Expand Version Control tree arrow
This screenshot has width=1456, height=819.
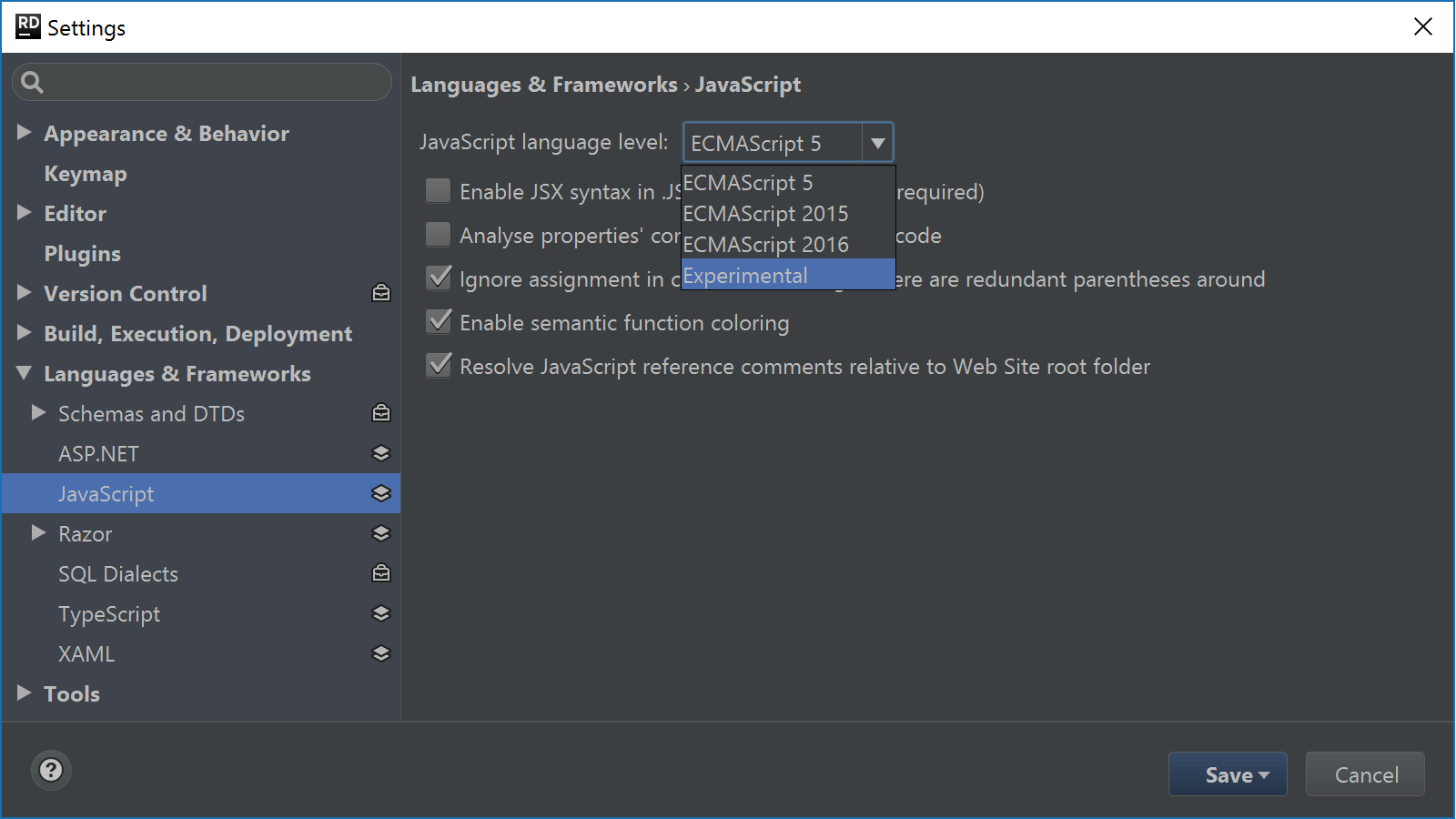[25, 293]
